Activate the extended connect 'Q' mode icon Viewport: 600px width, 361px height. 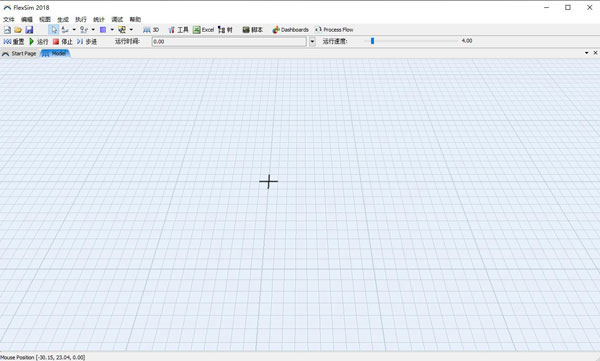pos(84,29)
